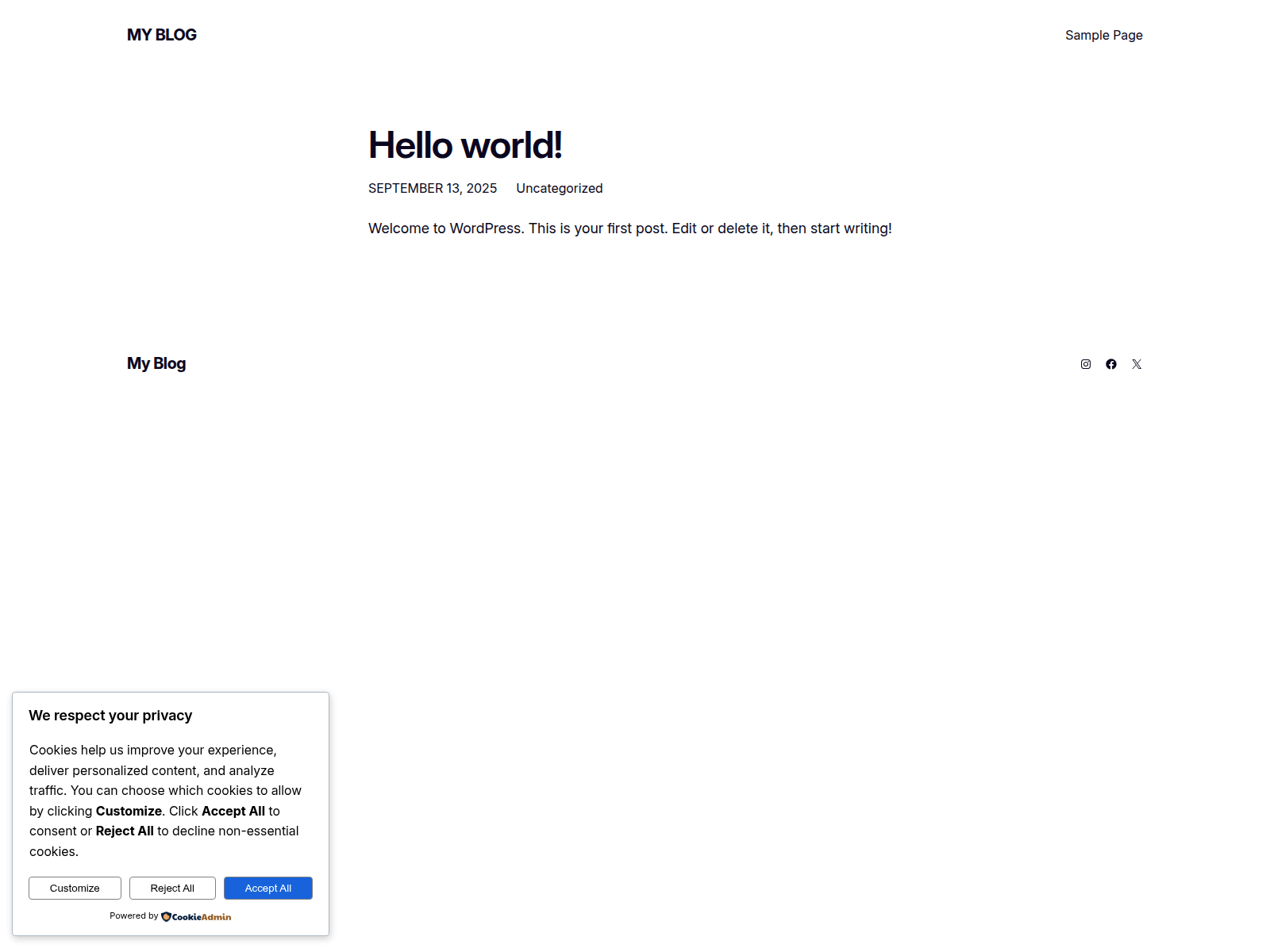The width and height of the screenshot is (1270, 952).
Task: Click the 'Powered by' text in banner
Action: [x=134, y=916]
